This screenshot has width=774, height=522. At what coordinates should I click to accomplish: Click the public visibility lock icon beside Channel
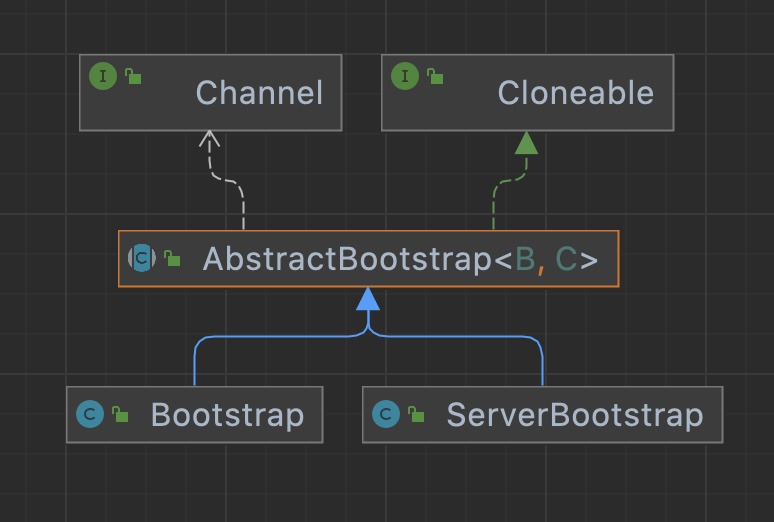click(x=133, y=77)
